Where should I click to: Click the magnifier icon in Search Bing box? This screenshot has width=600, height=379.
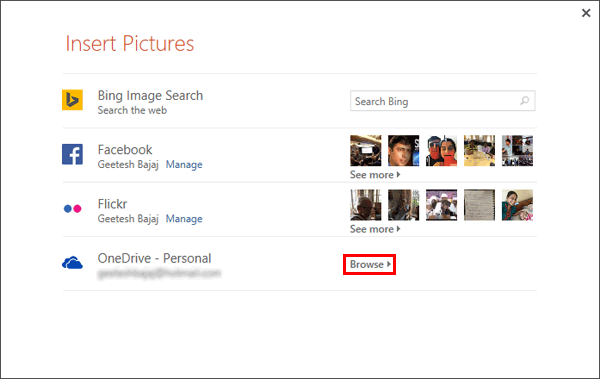point(525,101)
